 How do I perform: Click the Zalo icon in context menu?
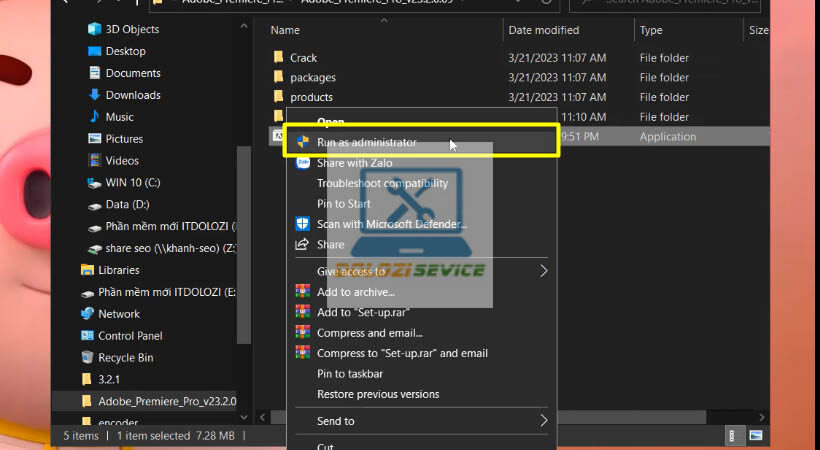tap(301, 163)
